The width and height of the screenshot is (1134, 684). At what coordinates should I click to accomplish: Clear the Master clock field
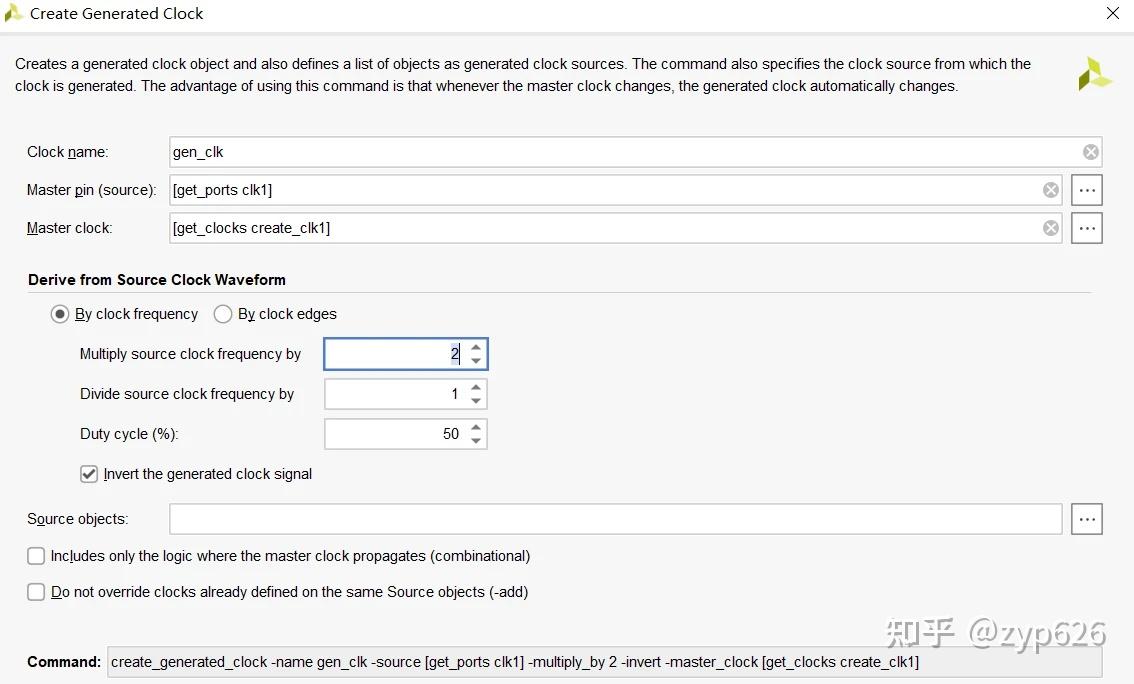pyautogui.click(x=1050, y=228)
